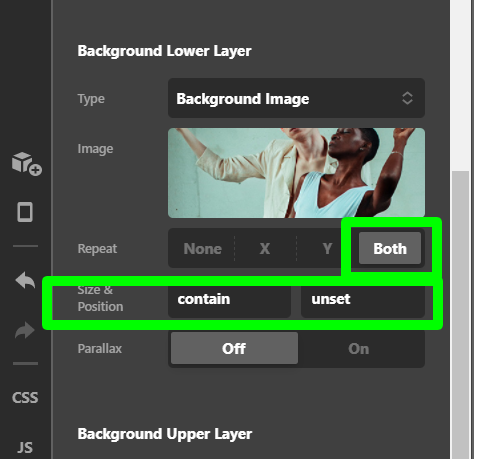The image size is (487, 459).
Task: Open the responsive device preview icon
Action: (25, 212)
